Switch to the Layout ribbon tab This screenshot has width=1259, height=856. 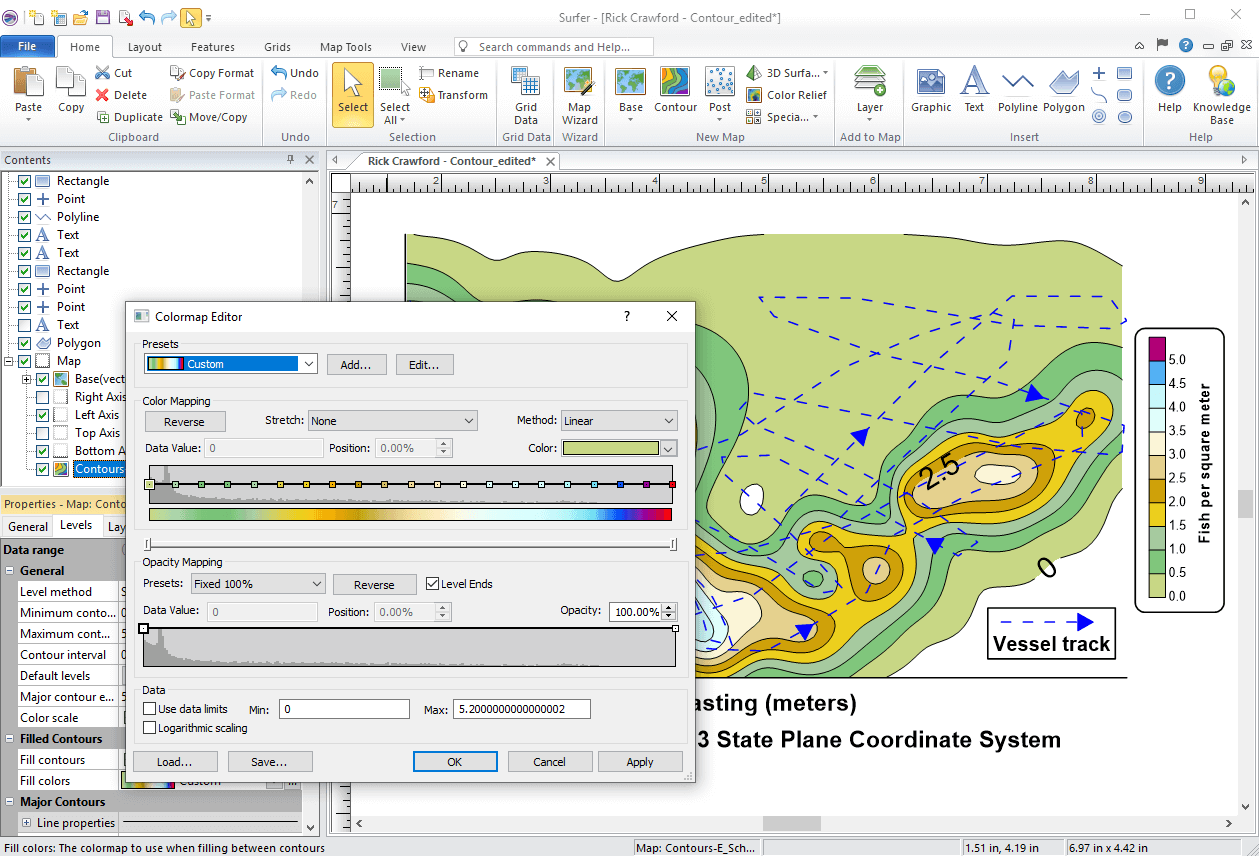pyautogui.click(x=145, y=47)
